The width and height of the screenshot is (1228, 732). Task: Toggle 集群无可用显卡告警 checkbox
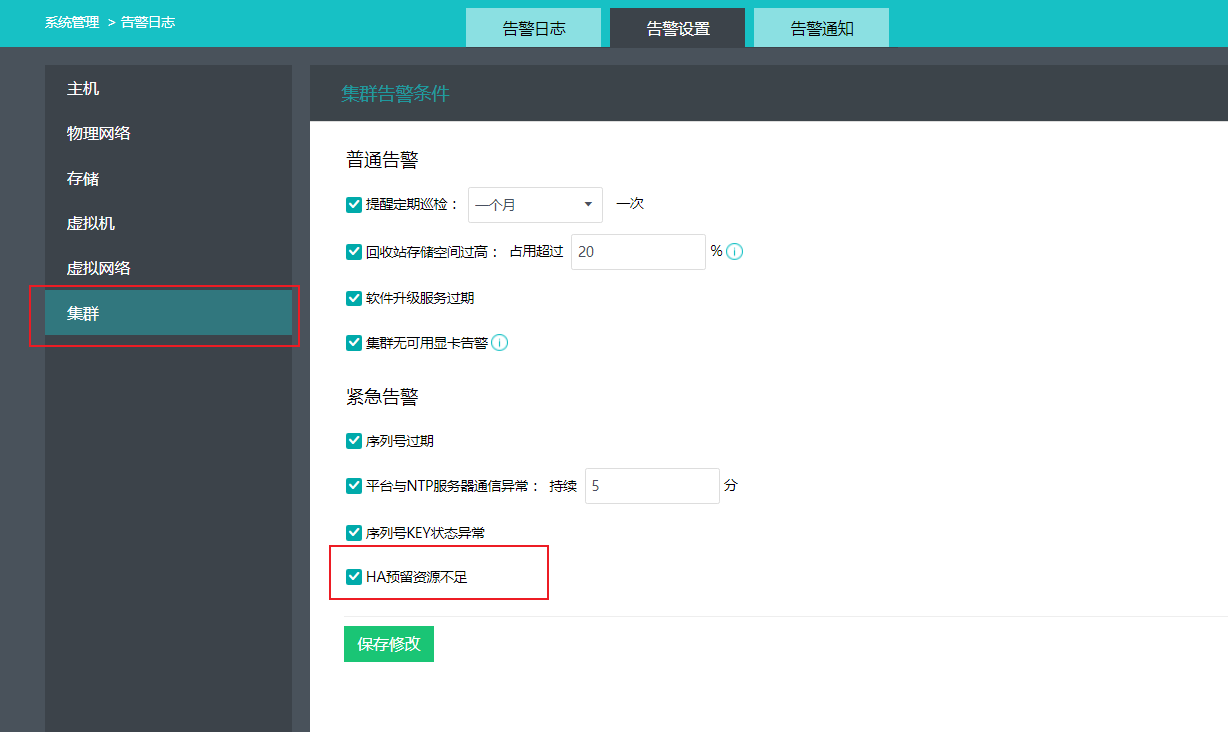pos(354,343)
